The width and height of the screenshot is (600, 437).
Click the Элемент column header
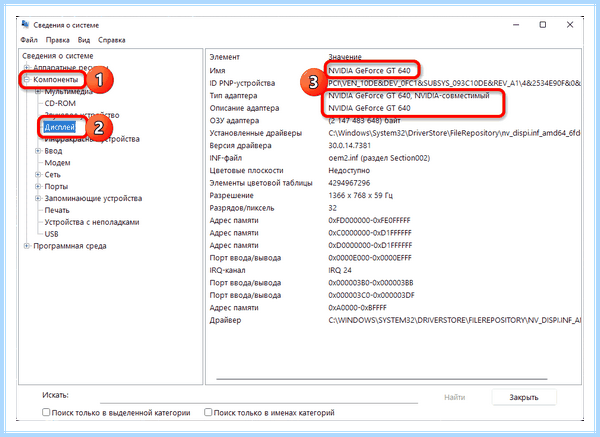225,57
